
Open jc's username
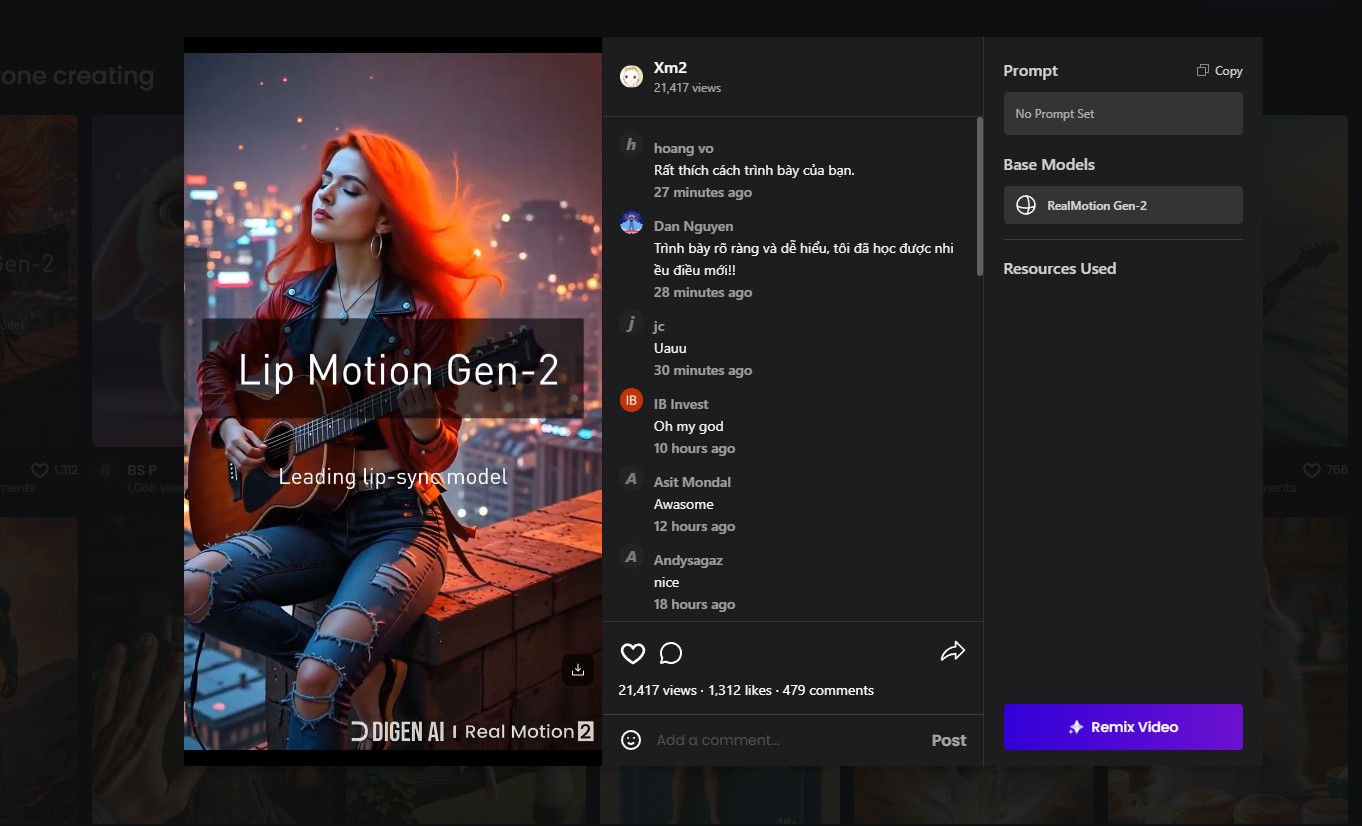659,326
